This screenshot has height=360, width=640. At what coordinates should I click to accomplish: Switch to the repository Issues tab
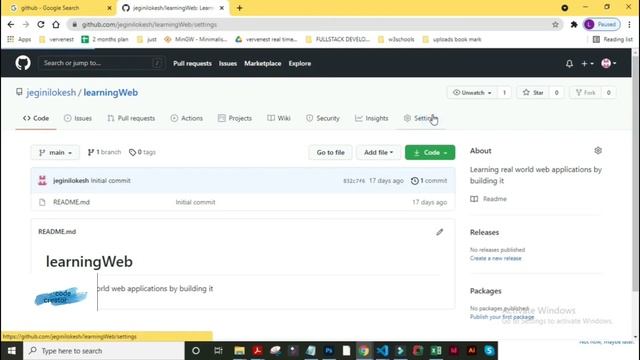click(x=78, y=118)
